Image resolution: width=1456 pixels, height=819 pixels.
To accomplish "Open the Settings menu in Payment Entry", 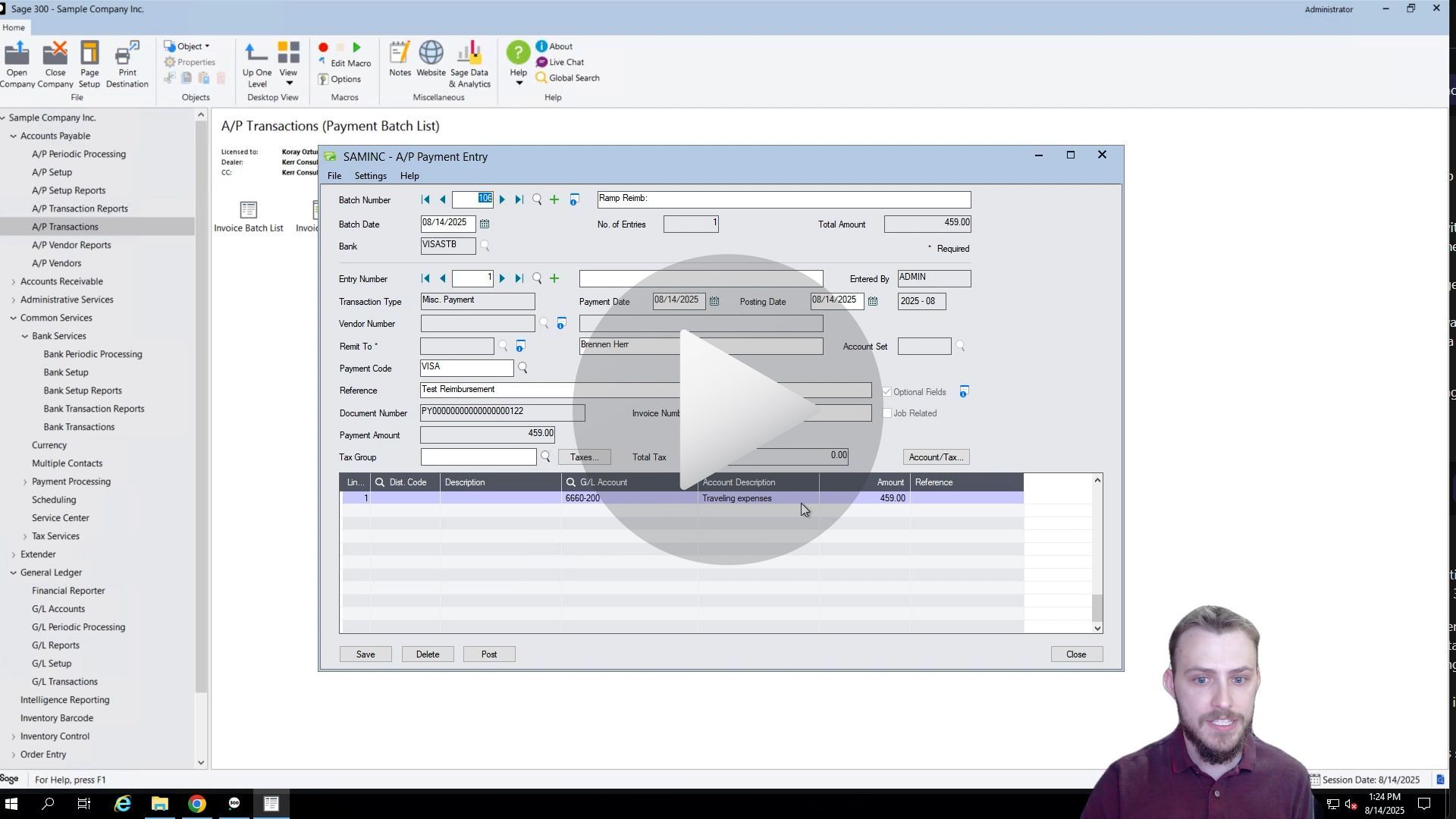I will tap(370, 176).
